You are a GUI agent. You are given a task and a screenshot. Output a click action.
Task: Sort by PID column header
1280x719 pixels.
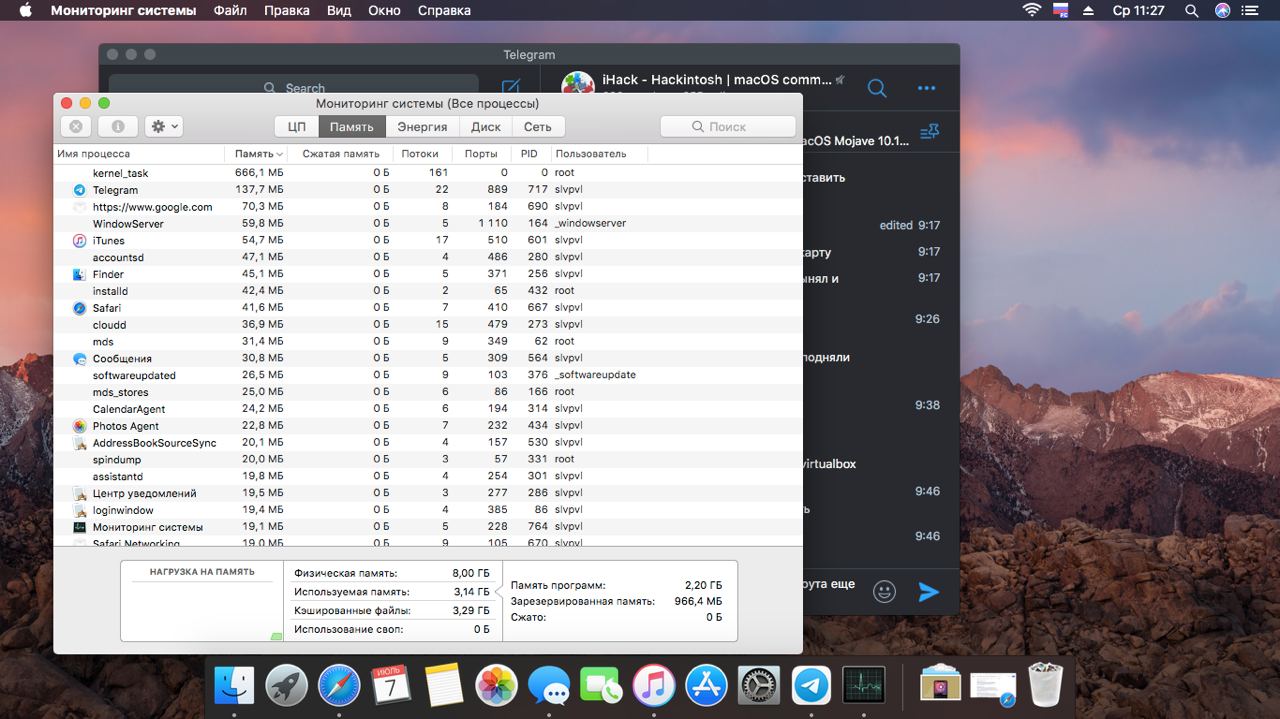click(529, 154)
